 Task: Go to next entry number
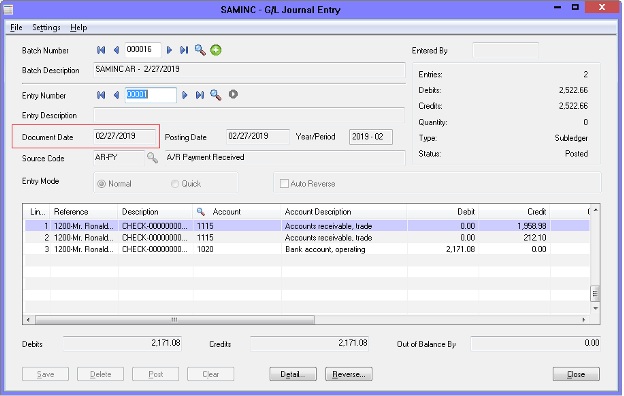coord(184,95)
